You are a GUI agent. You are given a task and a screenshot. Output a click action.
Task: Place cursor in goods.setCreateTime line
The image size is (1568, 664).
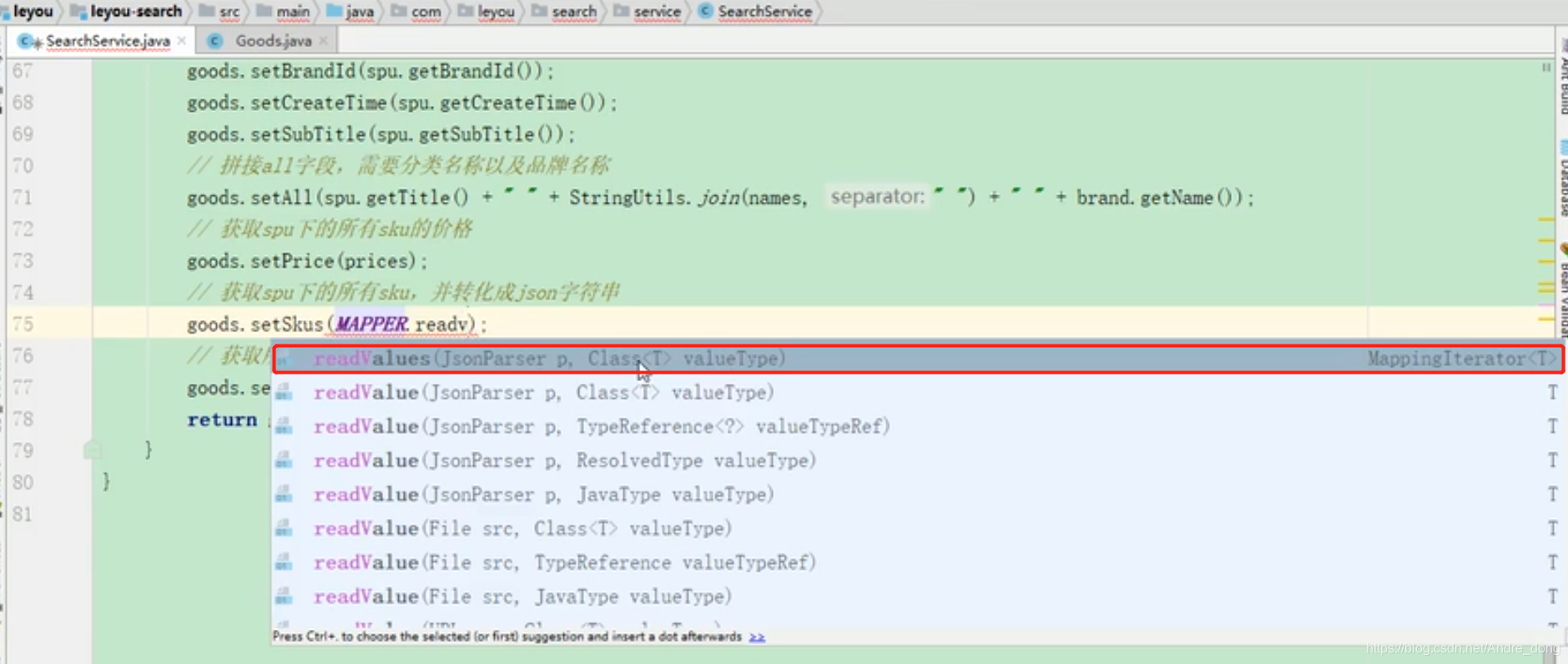(401, 103)
